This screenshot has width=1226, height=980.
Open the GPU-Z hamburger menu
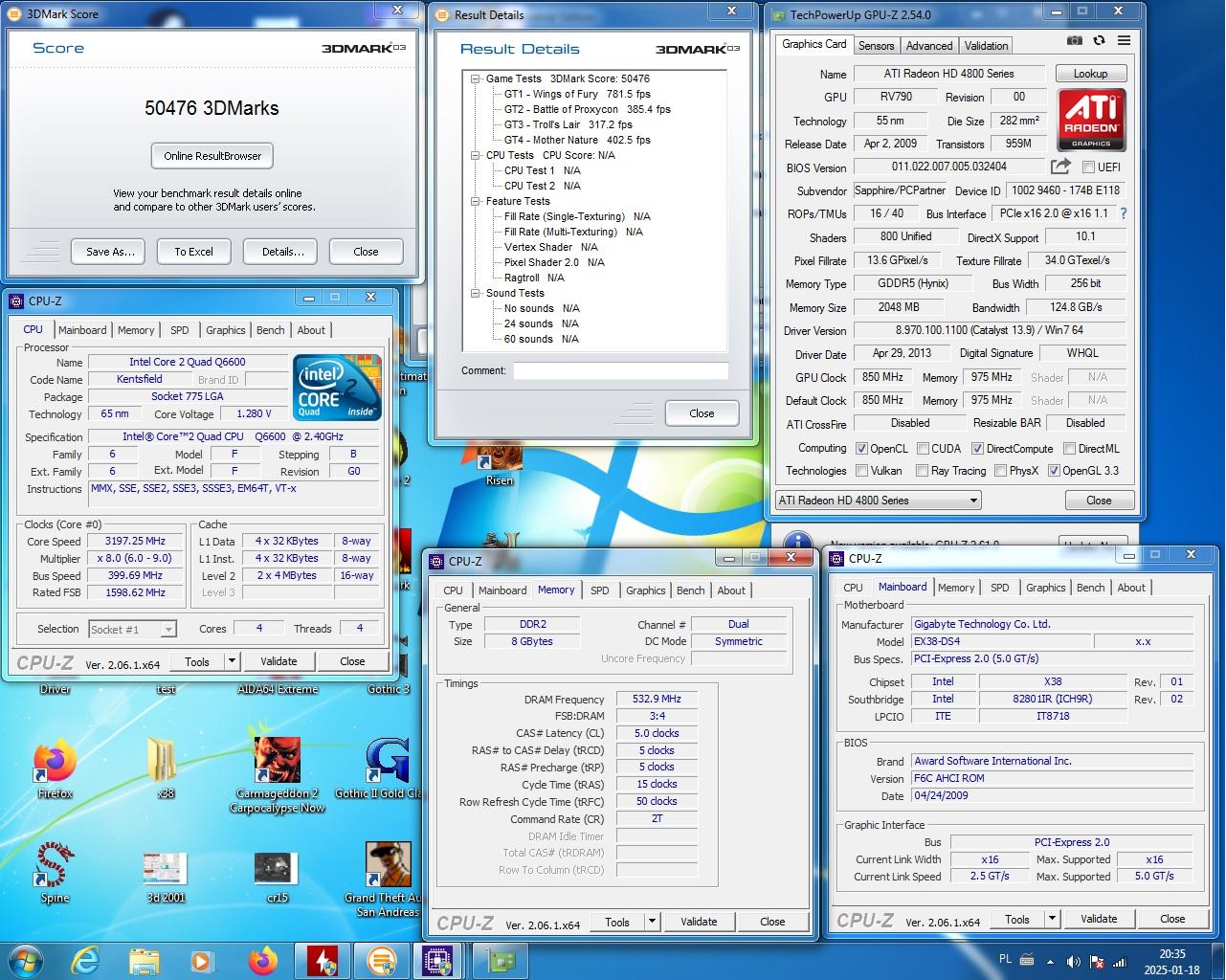click(x=1124, y=40)
